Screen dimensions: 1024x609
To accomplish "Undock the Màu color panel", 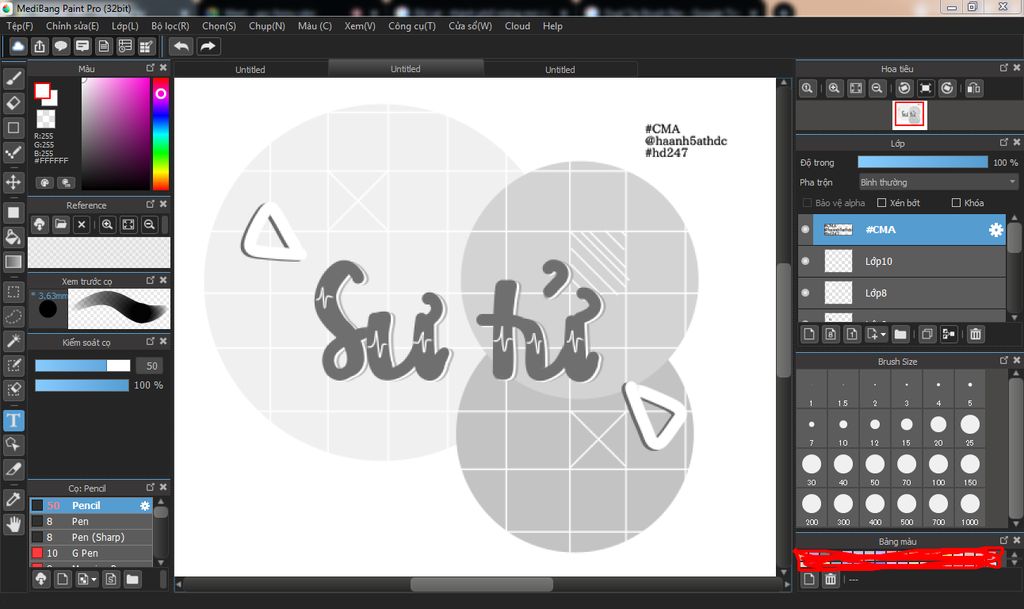I will click(150, 68).
